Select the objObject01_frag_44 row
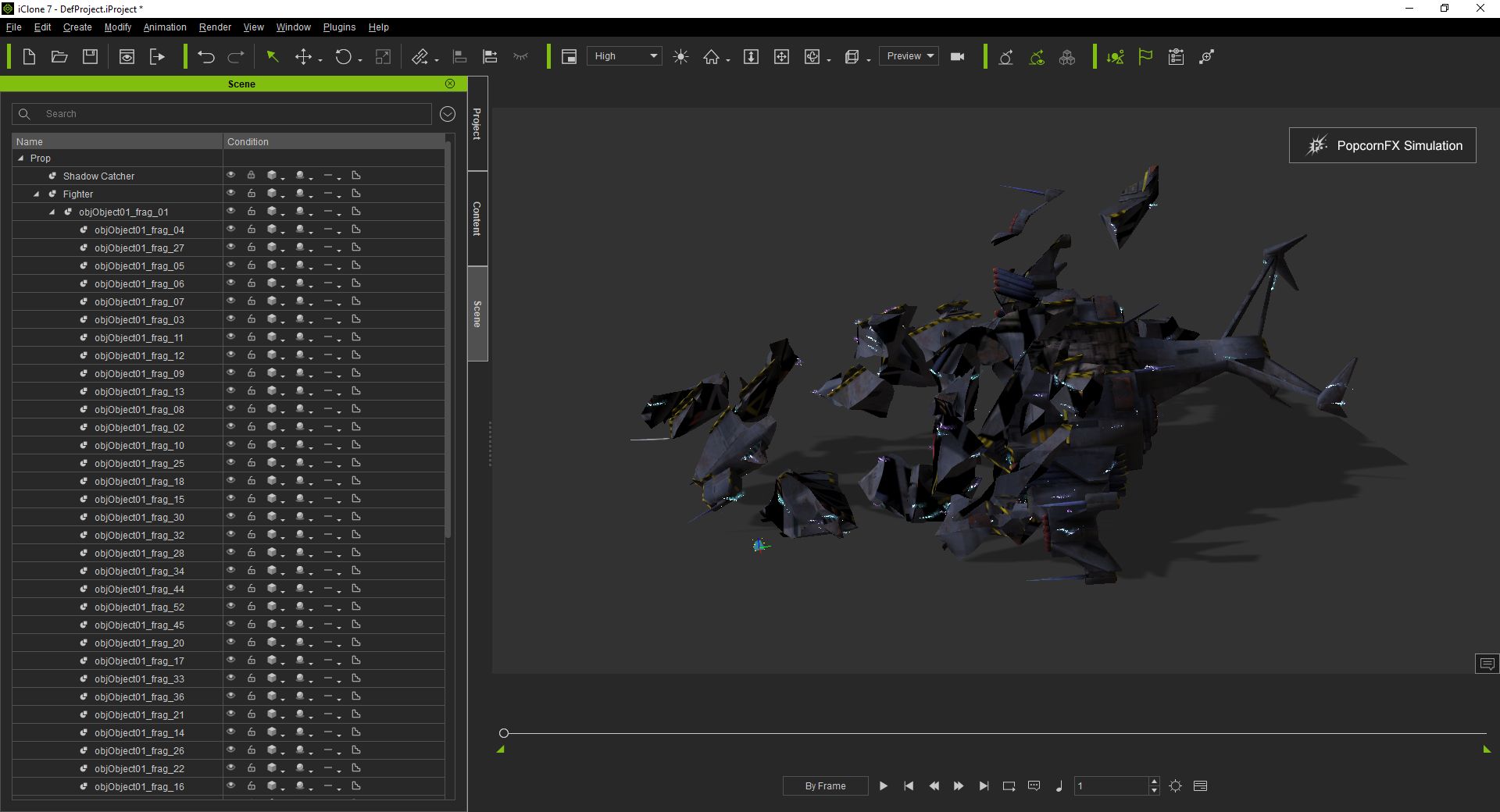The image size is (1500, 812). click(228, 589)
